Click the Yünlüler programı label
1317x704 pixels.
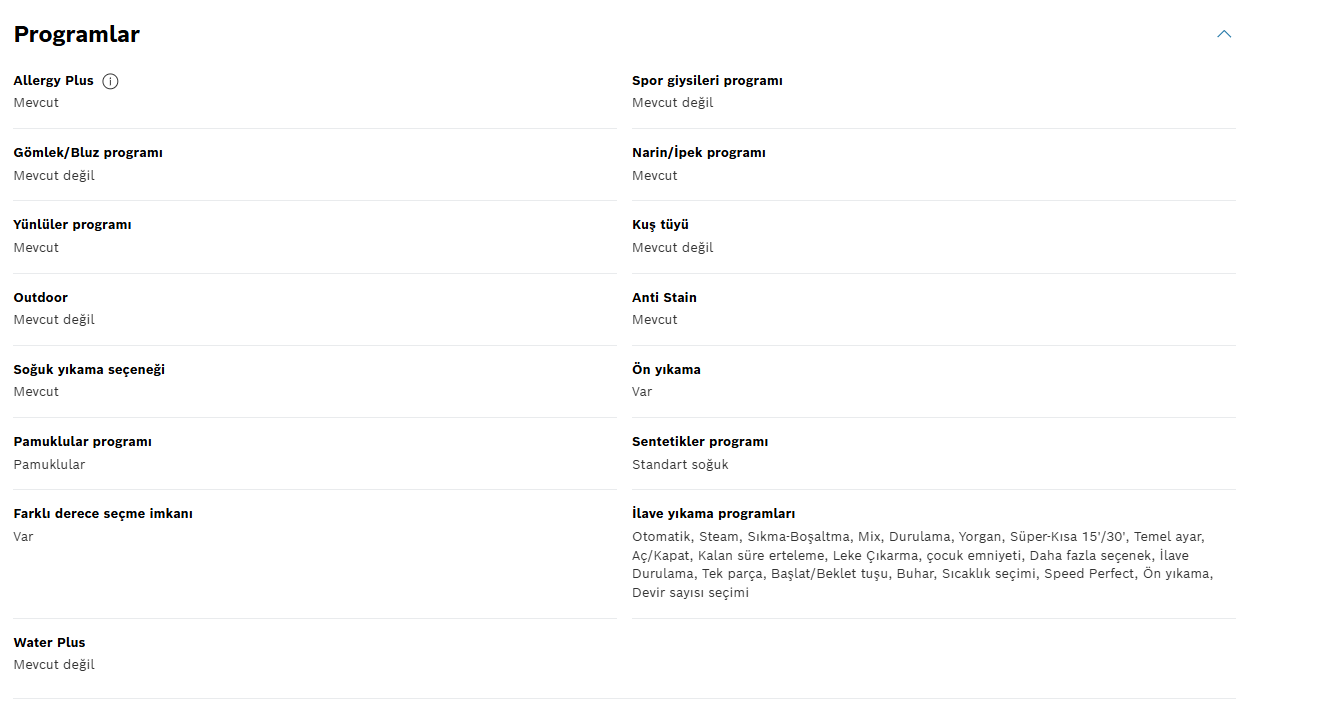click(x=73, y=225)
